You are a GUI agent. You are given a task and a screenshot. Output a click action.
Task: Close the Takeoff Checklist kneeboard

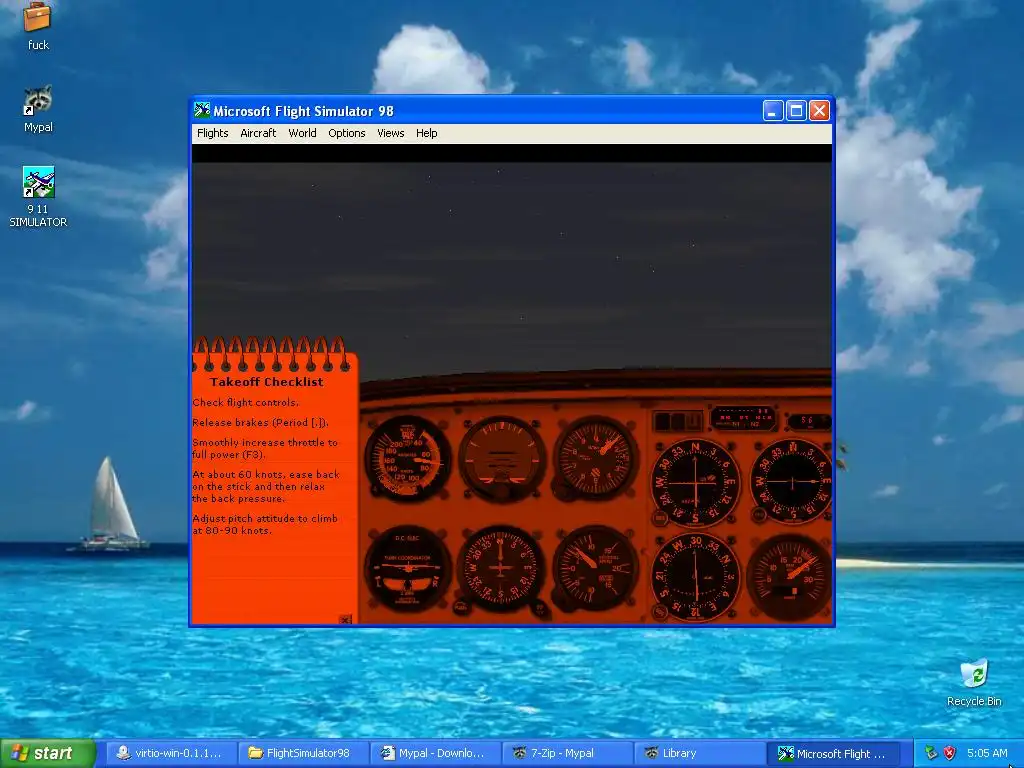(x=345, y=619)
